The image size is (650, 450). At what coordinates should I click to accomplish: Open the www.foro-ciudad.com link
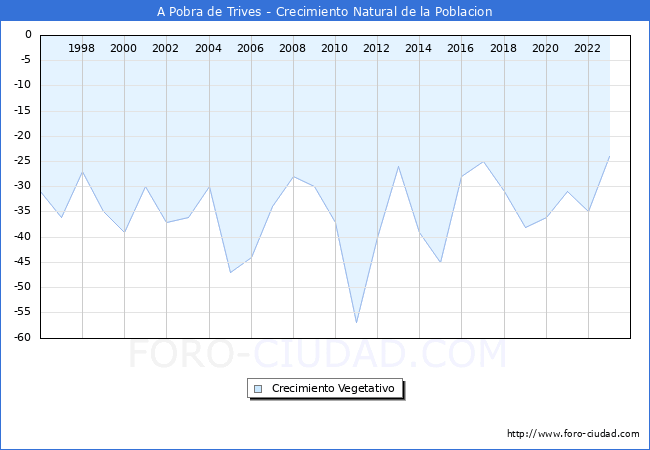pos(573,434)
